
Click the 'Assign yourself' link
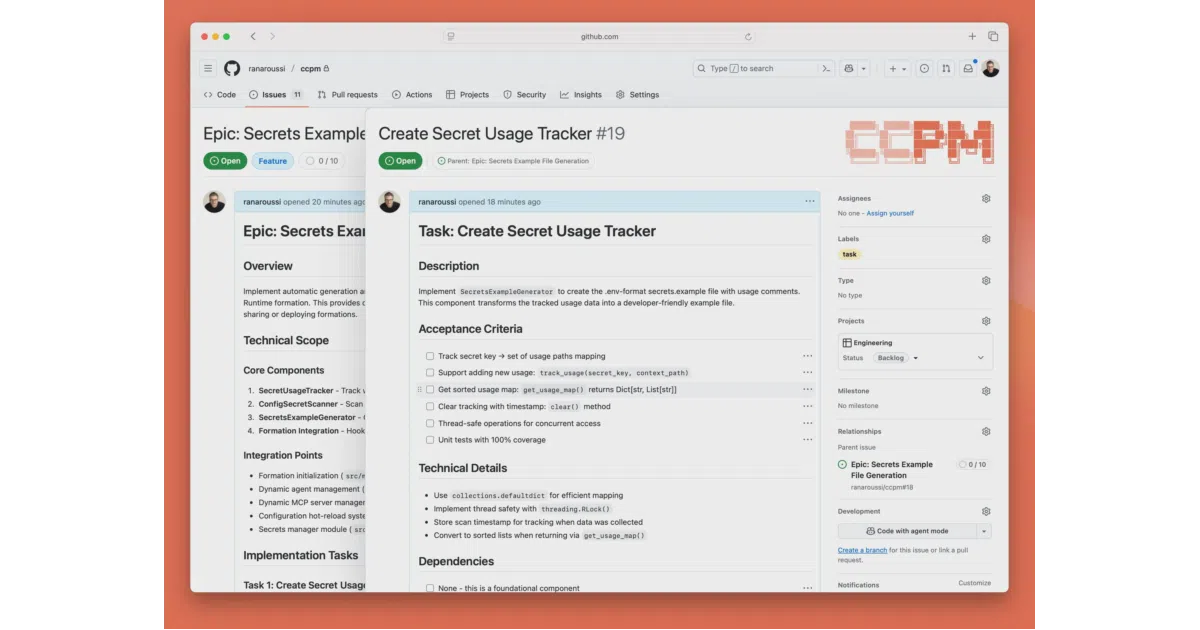tap(890, 213)
